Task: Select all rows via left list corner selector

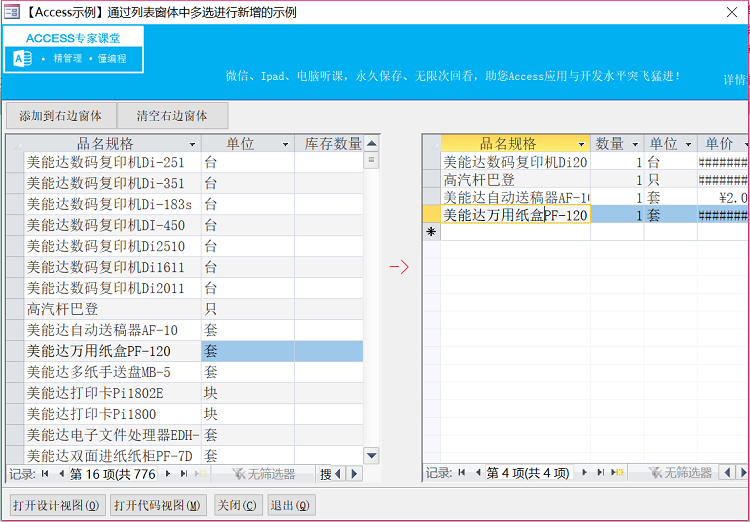Action: 15,144
